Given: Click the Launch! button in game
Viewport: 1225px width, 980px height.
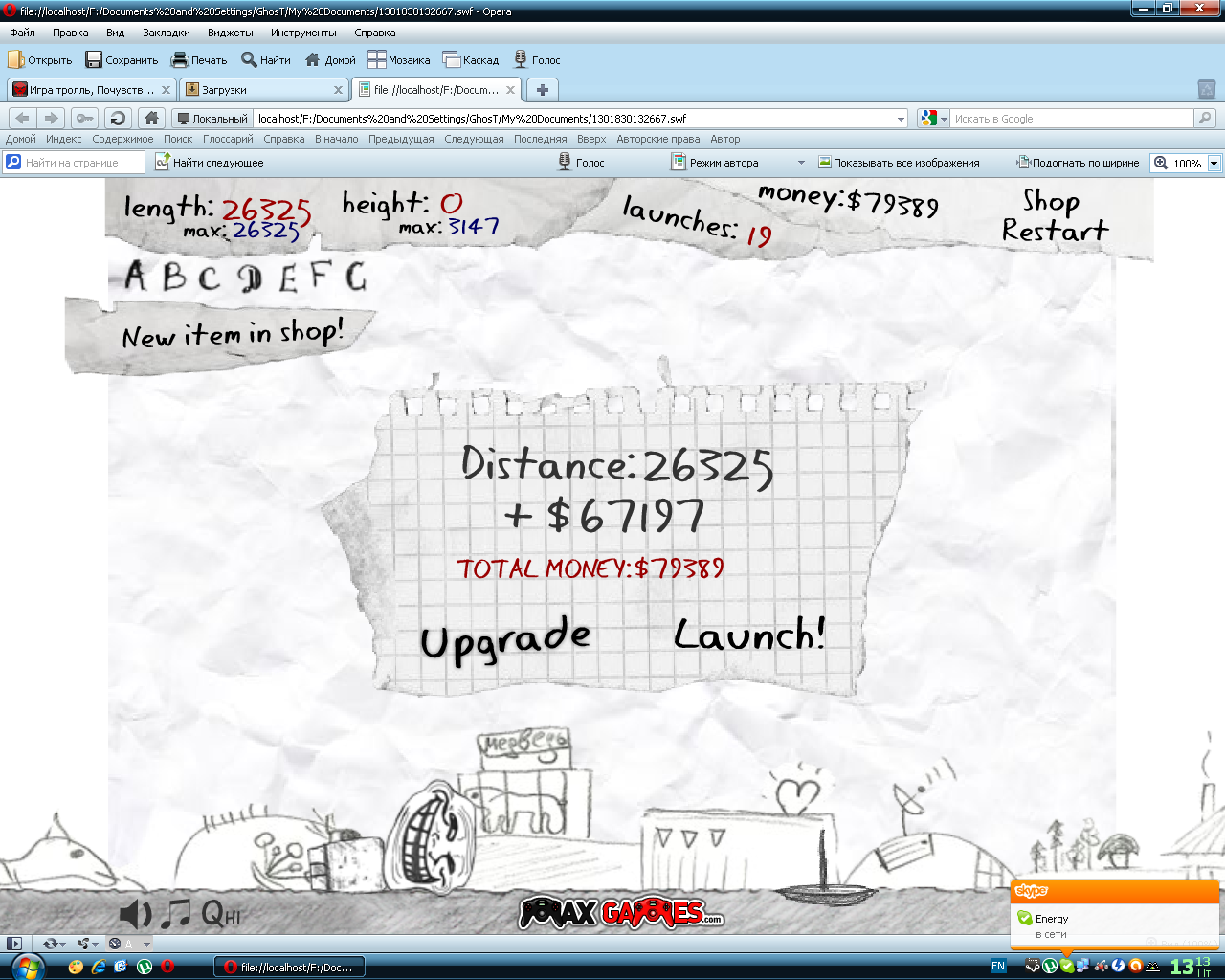Looking at the screenshot, I should tap(748, 635).
